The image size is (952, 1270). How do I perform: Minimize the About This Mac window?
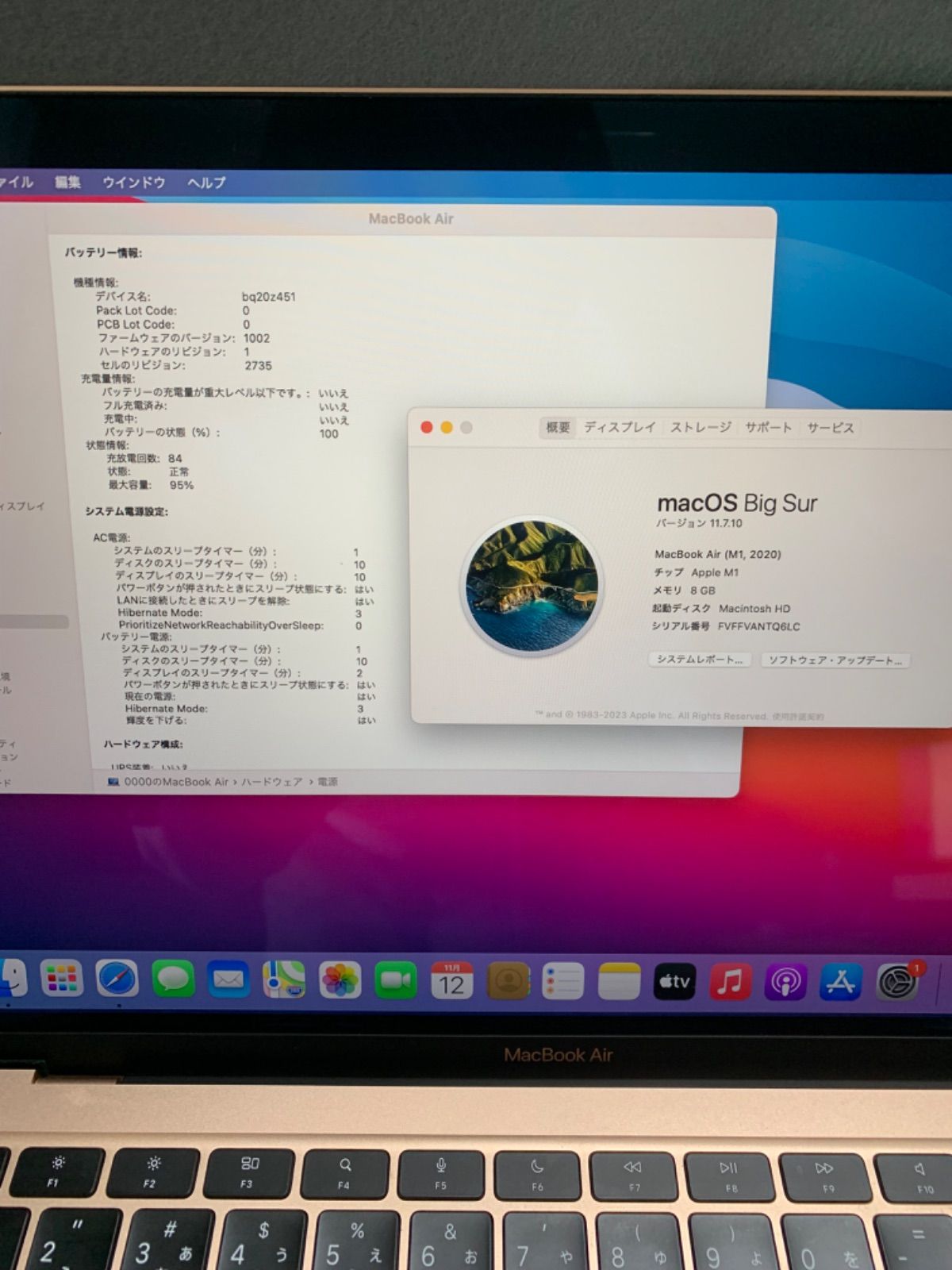(446, 427)
